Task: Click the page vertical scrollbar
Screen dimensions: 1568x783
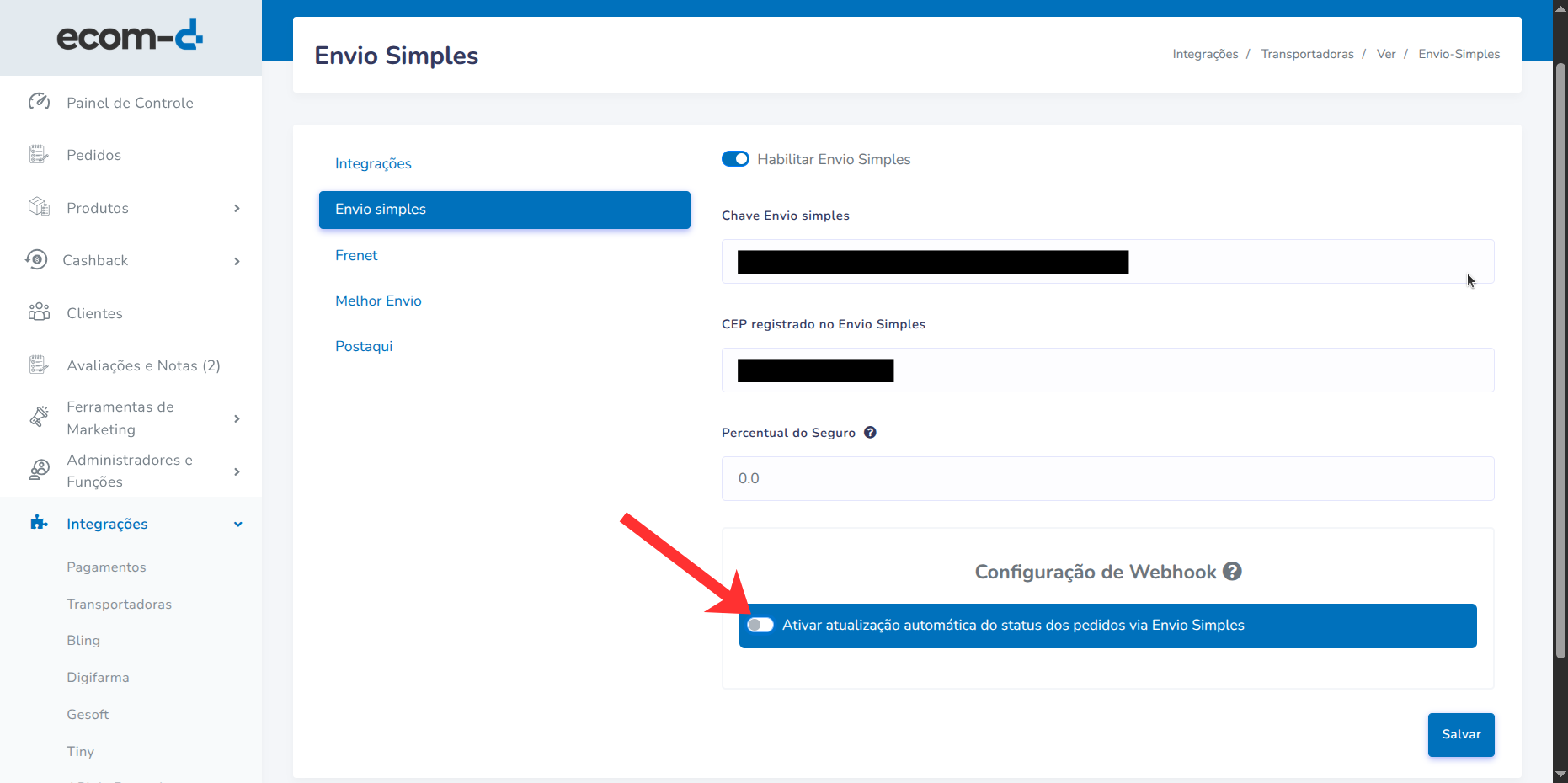Action: pos(1560,362)
